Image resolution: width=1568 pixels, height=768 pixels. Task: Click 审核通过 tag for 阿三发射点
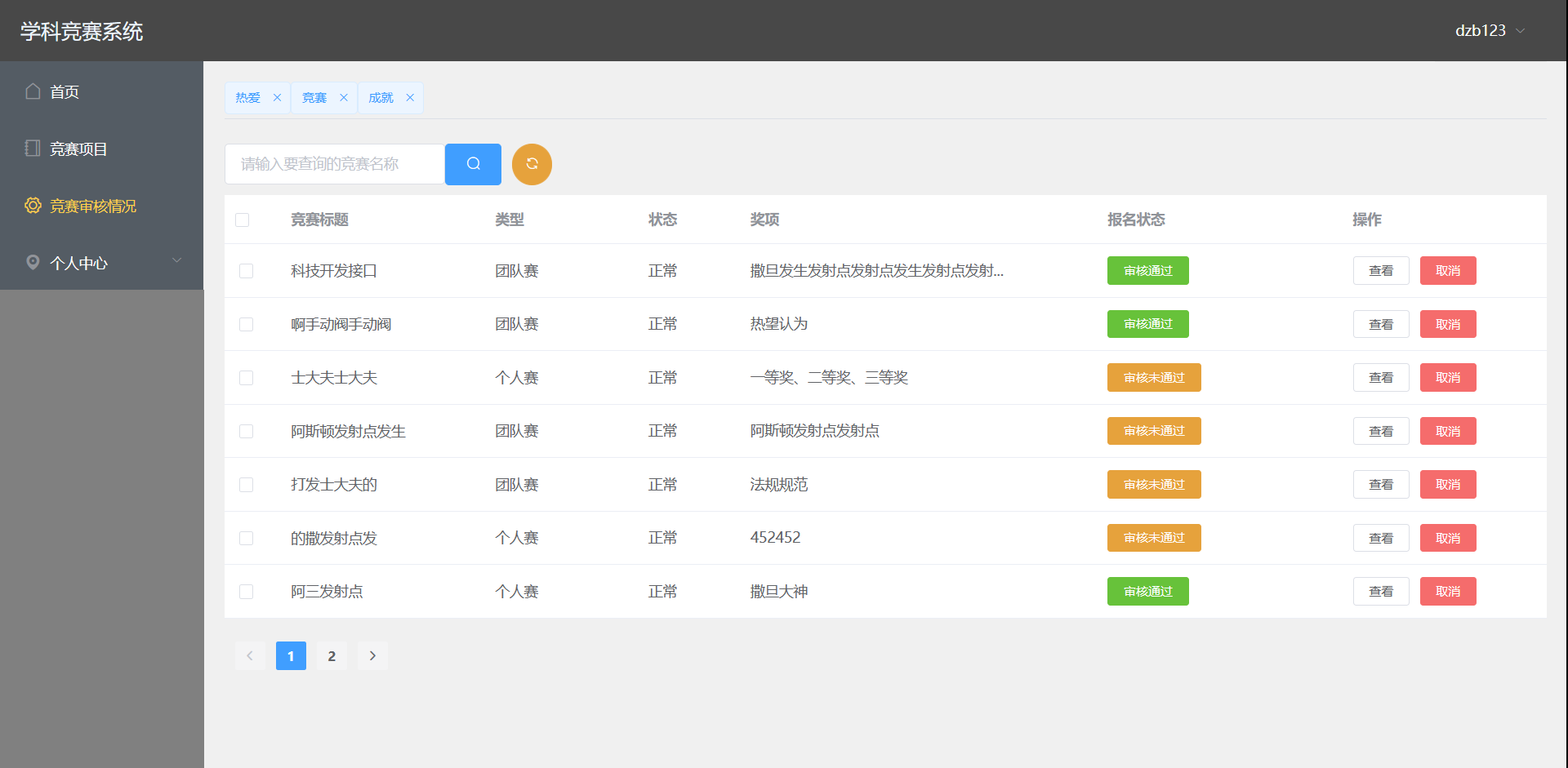(x=1148, y=592)
